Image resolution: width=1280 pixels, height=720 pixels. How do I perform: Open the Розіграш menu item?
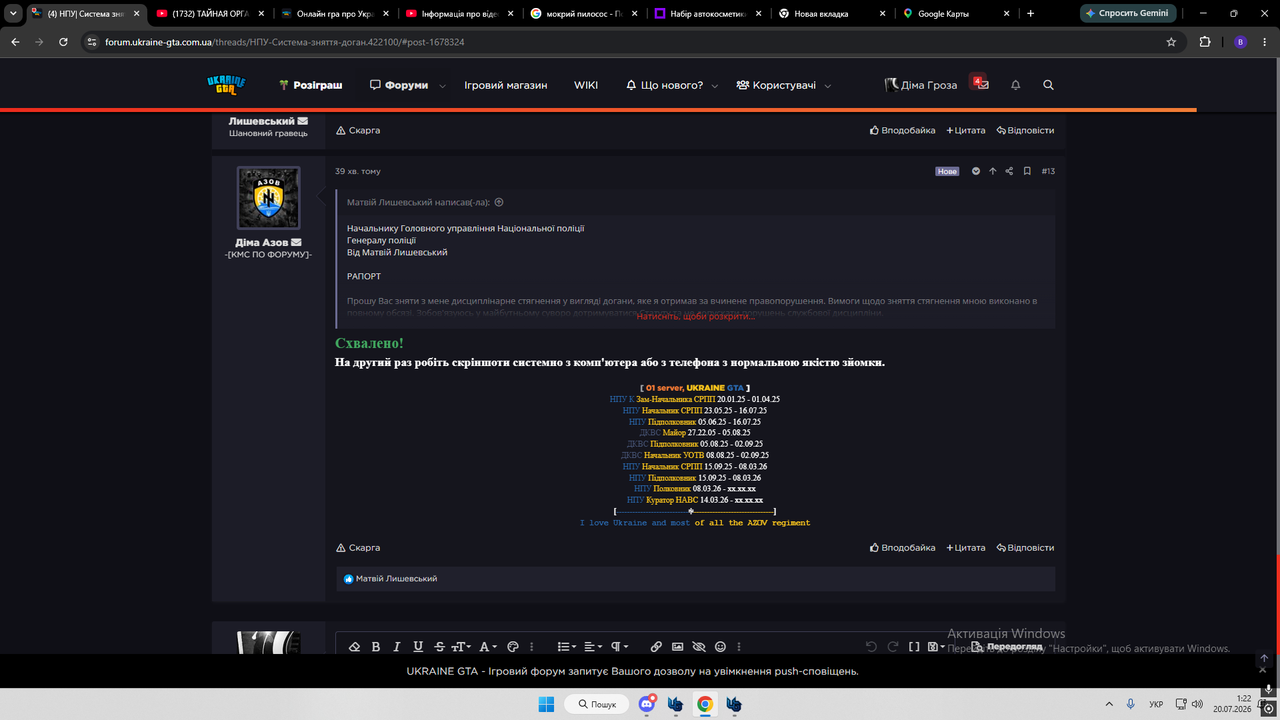tap(311, 85)
